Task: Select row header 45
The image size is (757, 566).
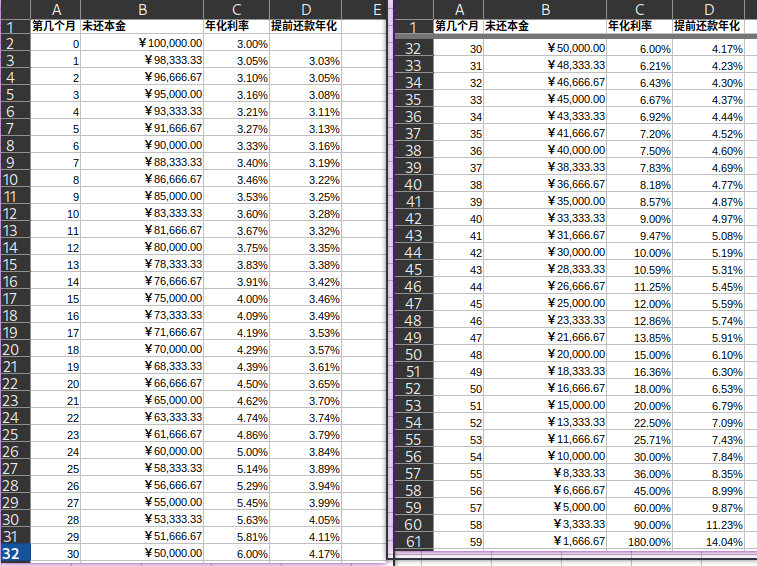Action: 413,269
